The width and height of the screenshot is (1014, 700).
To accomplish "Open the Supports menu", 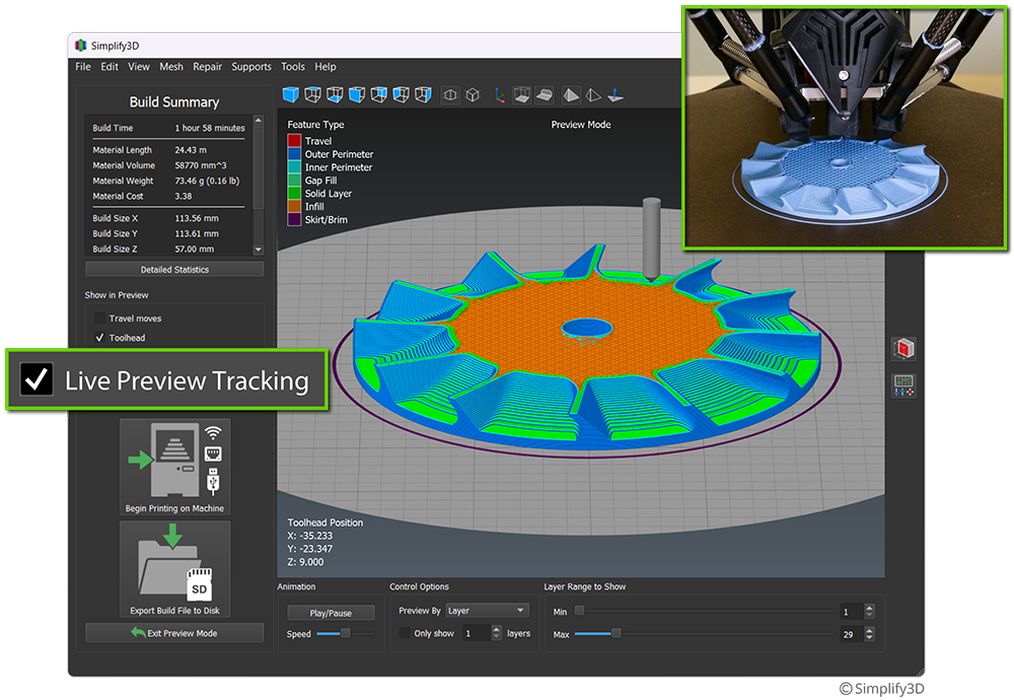I will [x=251, y=67].
